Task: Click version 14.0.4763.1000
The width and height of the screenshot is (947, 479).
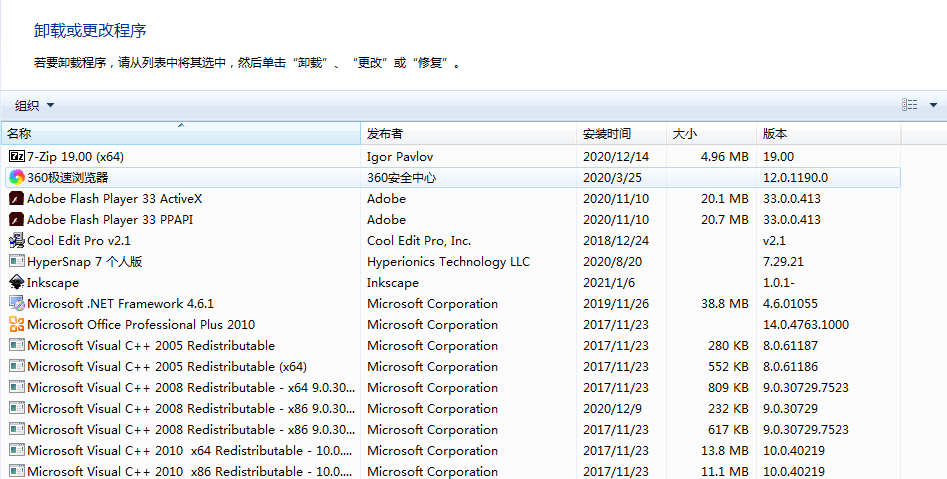Action: 806,324
